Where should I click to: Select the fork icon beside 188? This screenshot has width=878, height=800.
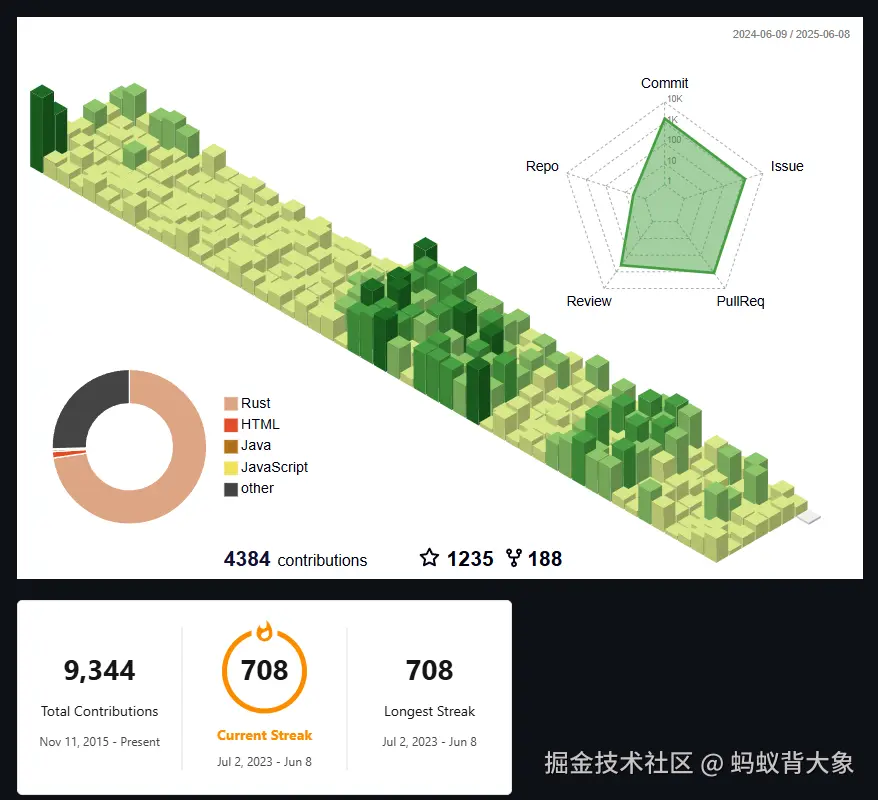513,559
